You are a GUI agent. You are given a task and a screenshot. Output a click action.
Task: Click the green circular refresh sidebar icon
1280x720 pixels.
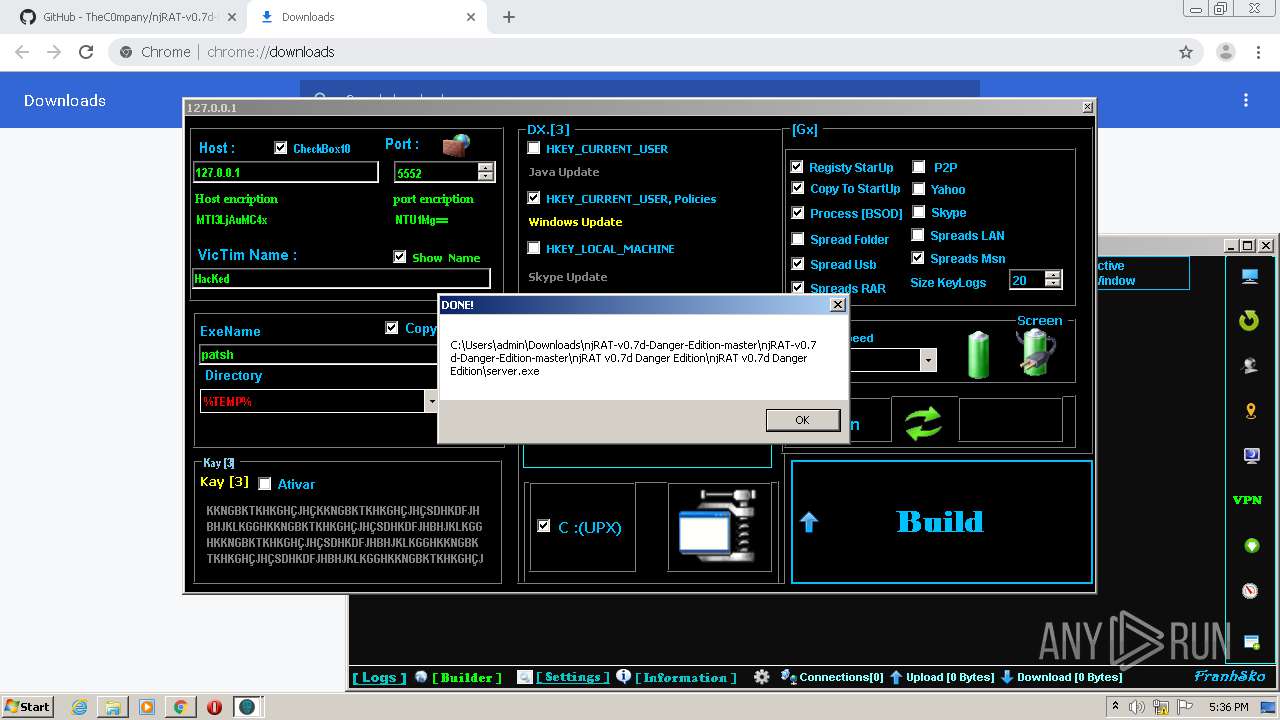tap(1249, 320)
